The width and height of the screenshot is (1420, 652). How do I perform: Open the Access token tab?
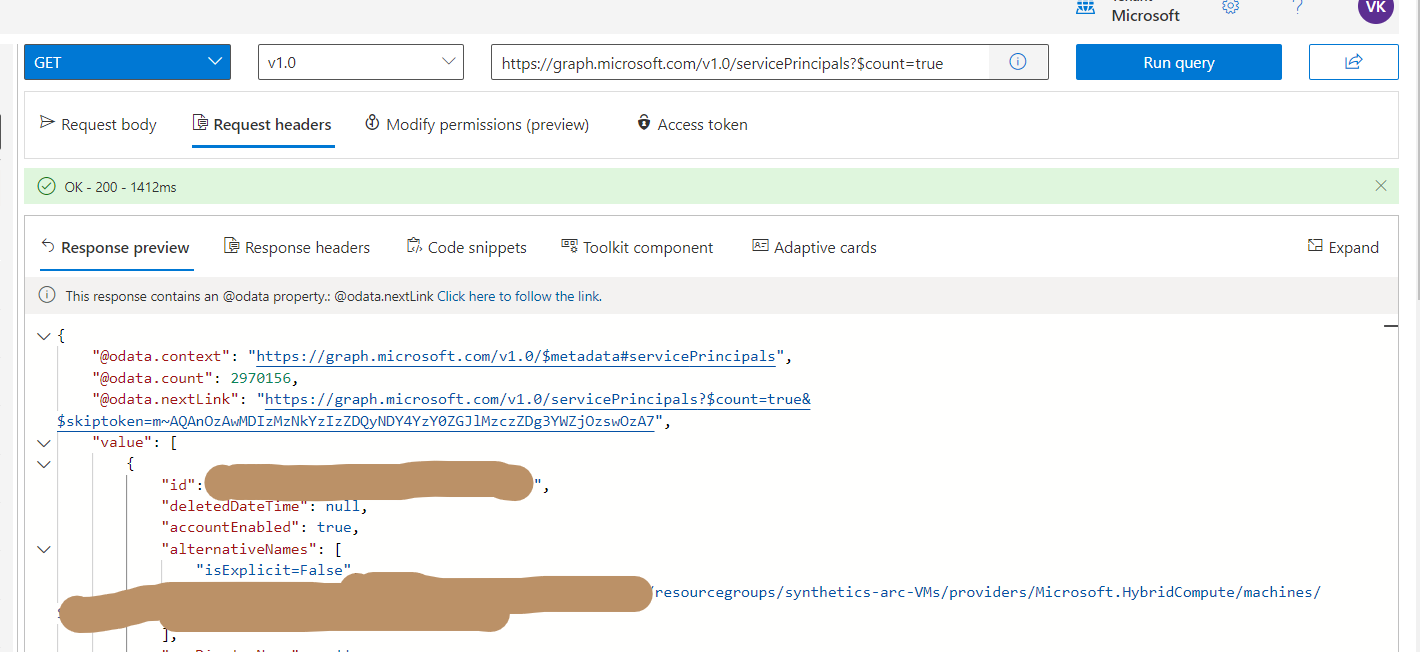click(691, 124)
